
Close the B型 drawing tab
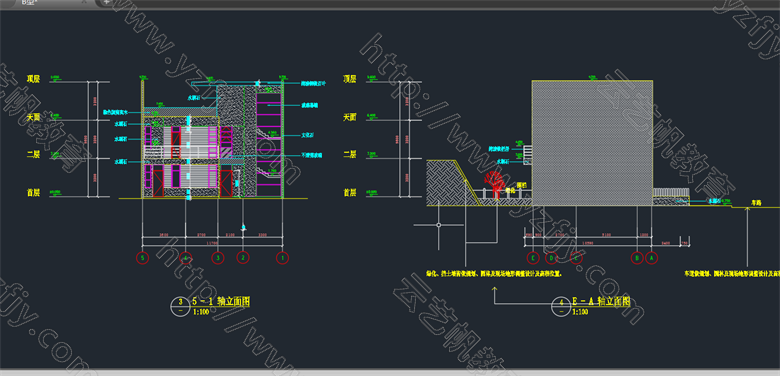pos(84,2)
